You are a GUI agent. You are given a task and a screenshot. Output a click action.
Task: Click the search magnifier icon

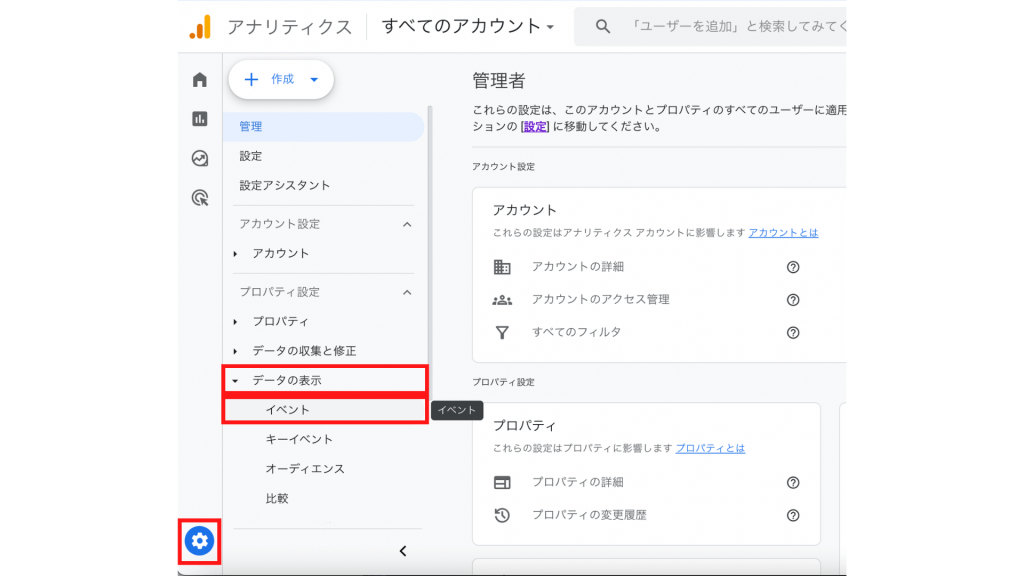[603, 27]
